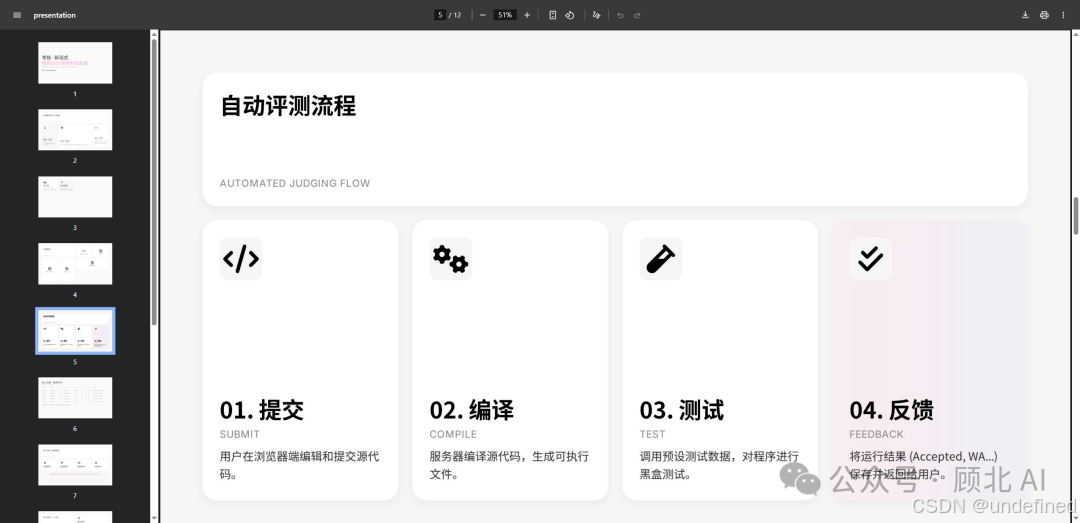Open page 7 thumbnail

click(x=75, y=464)
